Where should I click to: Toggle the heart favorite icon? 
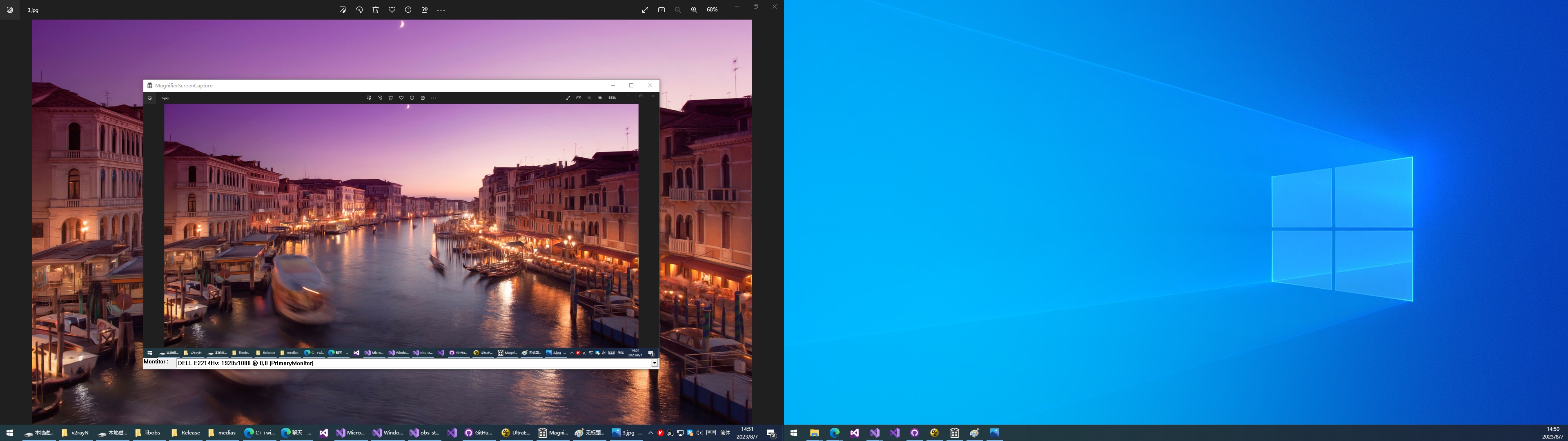pyautogui.click(x=392, y=10)
